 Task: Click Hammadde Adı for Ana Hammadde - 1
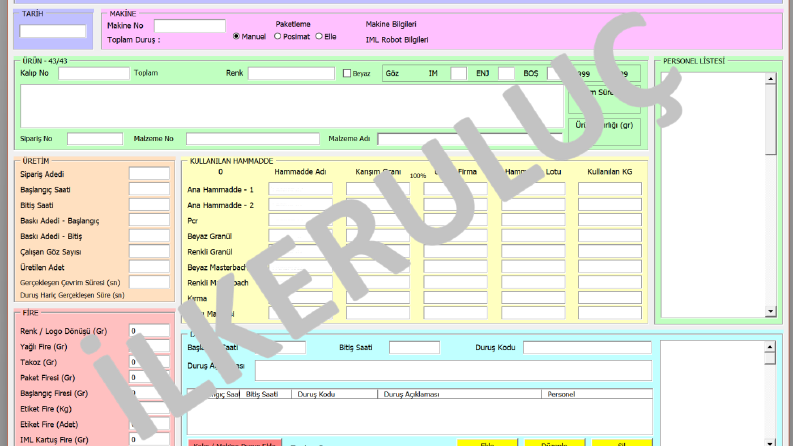(300, 189)
